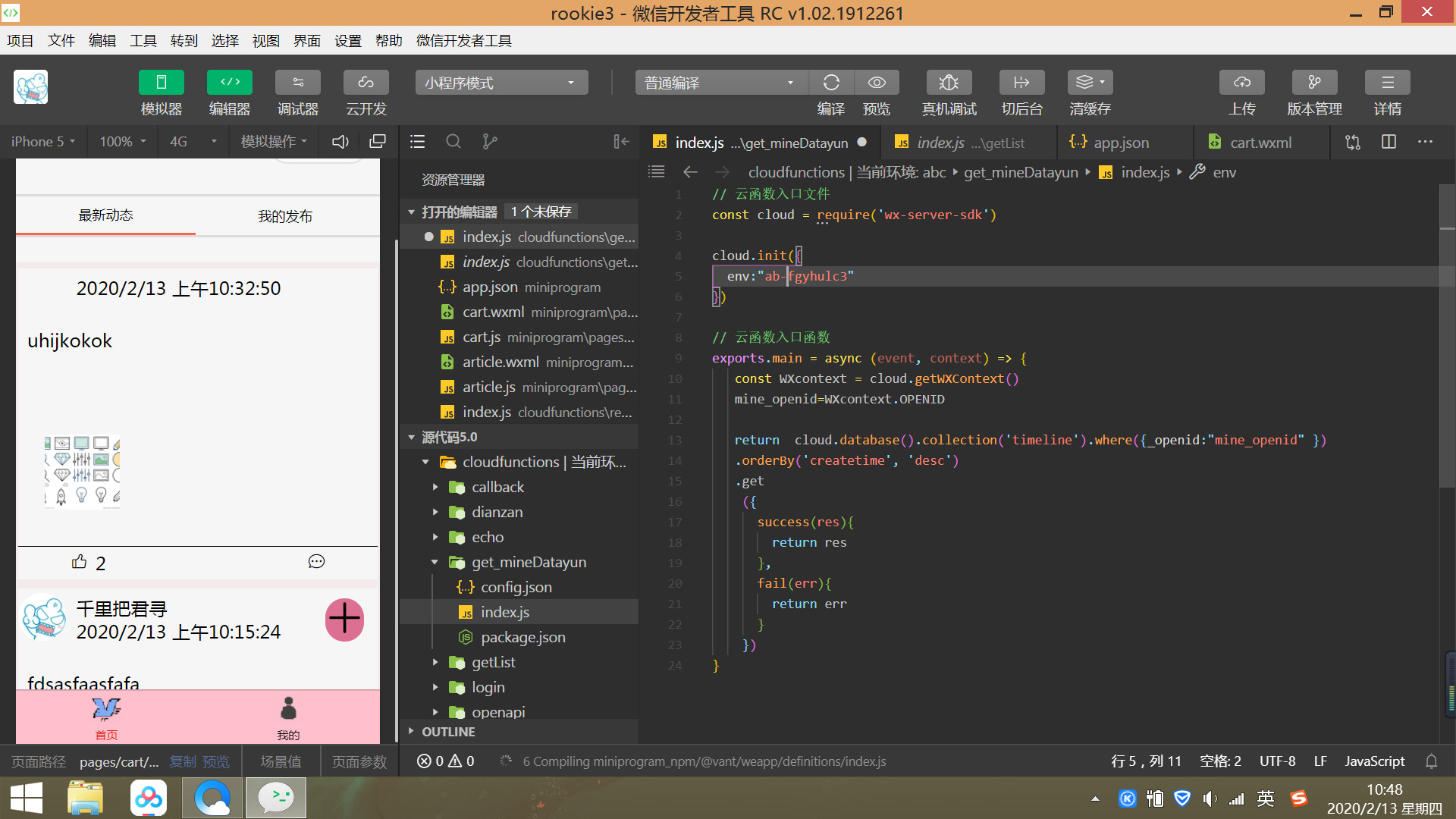Open version management icon
This screenshot has width=1456, height=819.
1314,83
